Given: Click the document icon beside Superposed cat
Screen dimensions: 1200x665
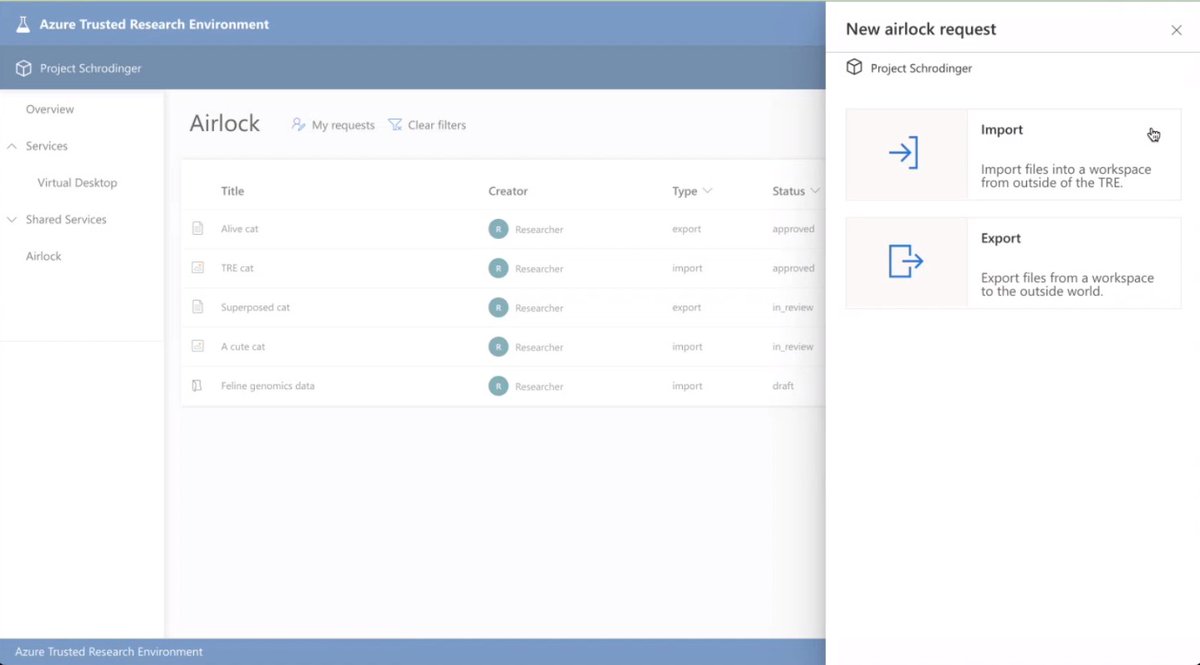Looking at the screenshot, I should [x=198, y=307].
